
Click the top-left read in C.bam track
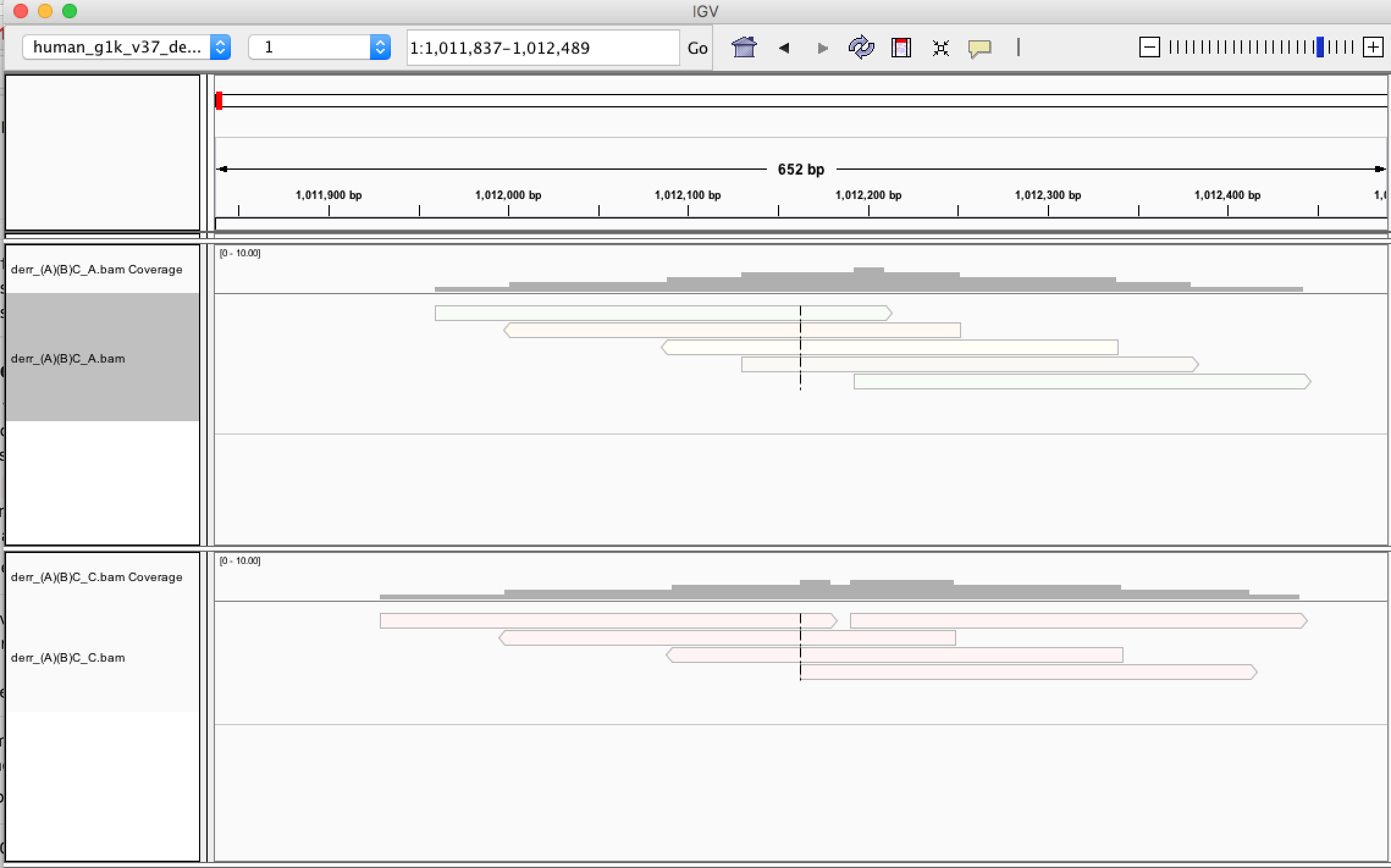click(608, 621)
